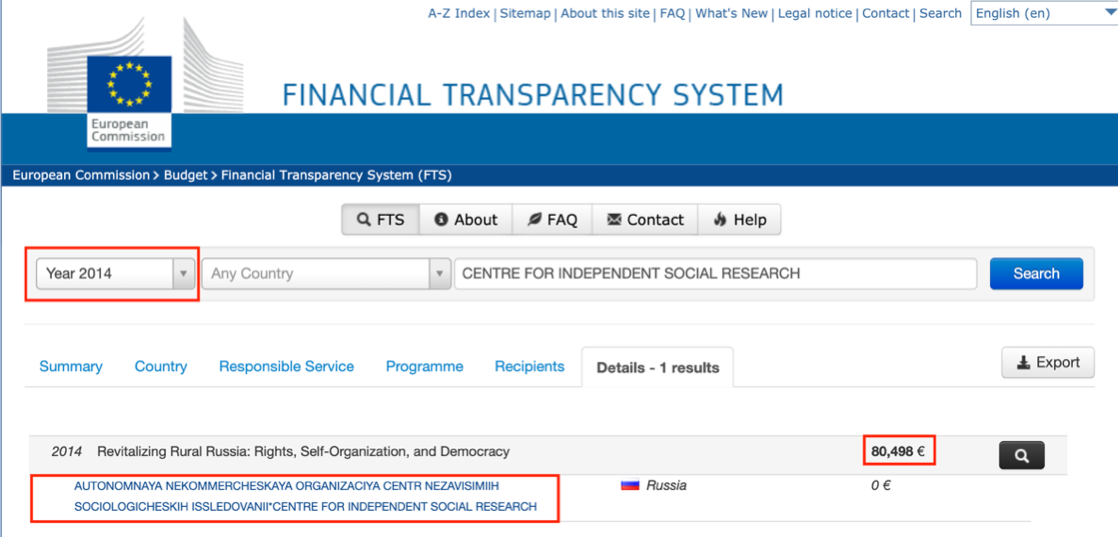The width and height of the screenshot is (1118, 537).
Task: Click Revitalizing Rural Russia project title
Action: pyautogui.click(x=303, y=451)
